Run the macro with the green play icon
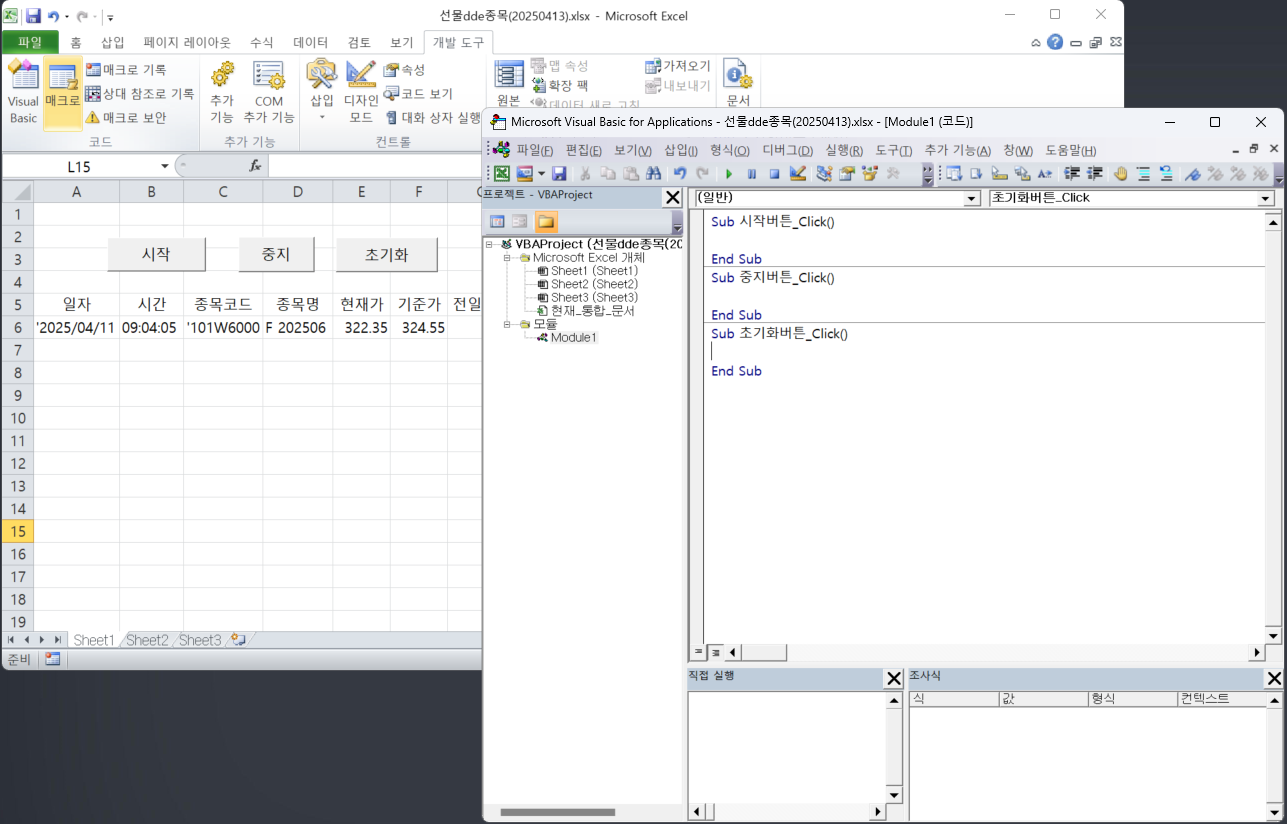 (x=729, y=173)
